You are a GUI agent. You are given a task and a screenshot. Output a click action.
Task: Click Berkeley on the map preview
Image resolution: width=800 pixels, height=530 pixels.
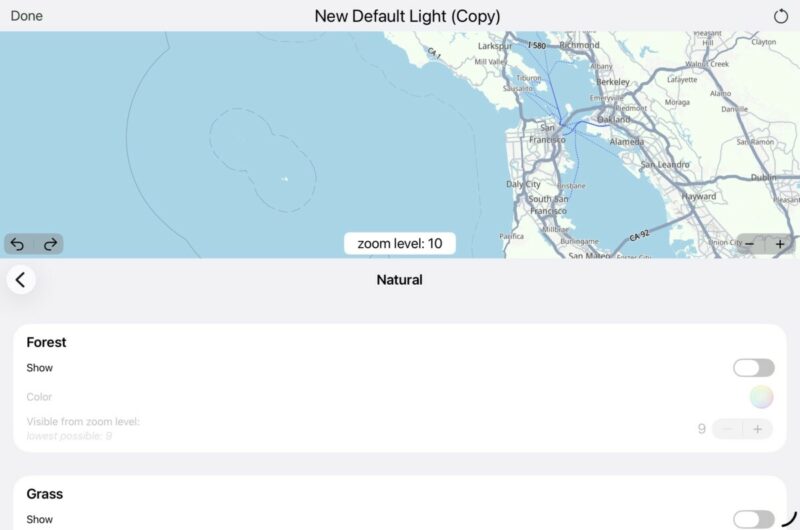(x=612, y=81)
